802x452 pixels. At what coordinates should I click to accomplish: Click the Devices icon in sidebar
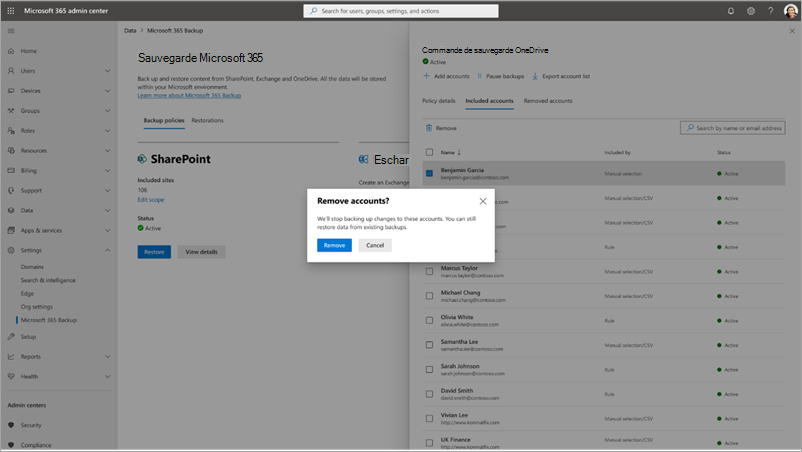[x=11, y=91]
